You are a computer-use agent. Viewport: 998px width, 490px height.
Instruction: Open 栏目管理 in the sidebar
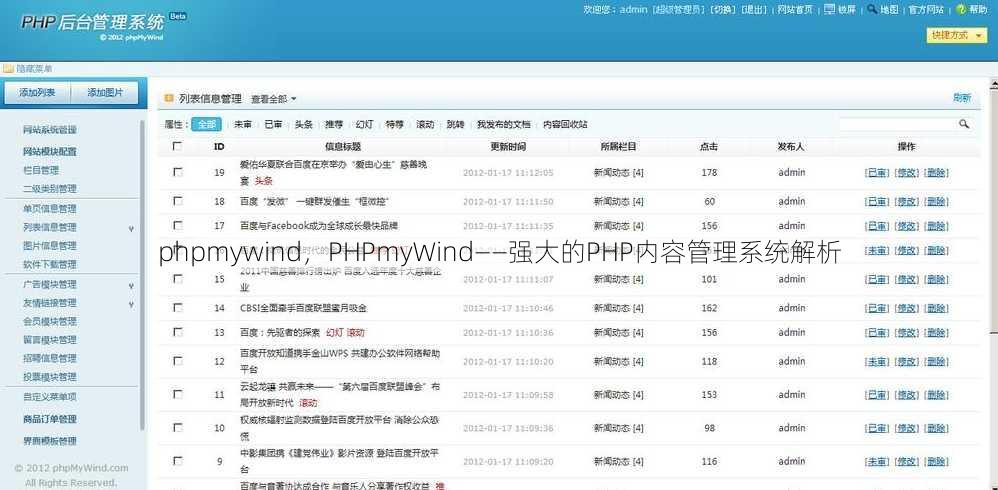click(x=41, y=171)
